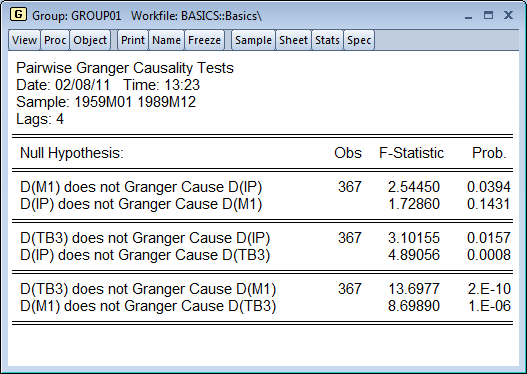Close the GROUP01 group window
Viewport: 527px width, 374px height.
tap(509, 15)
